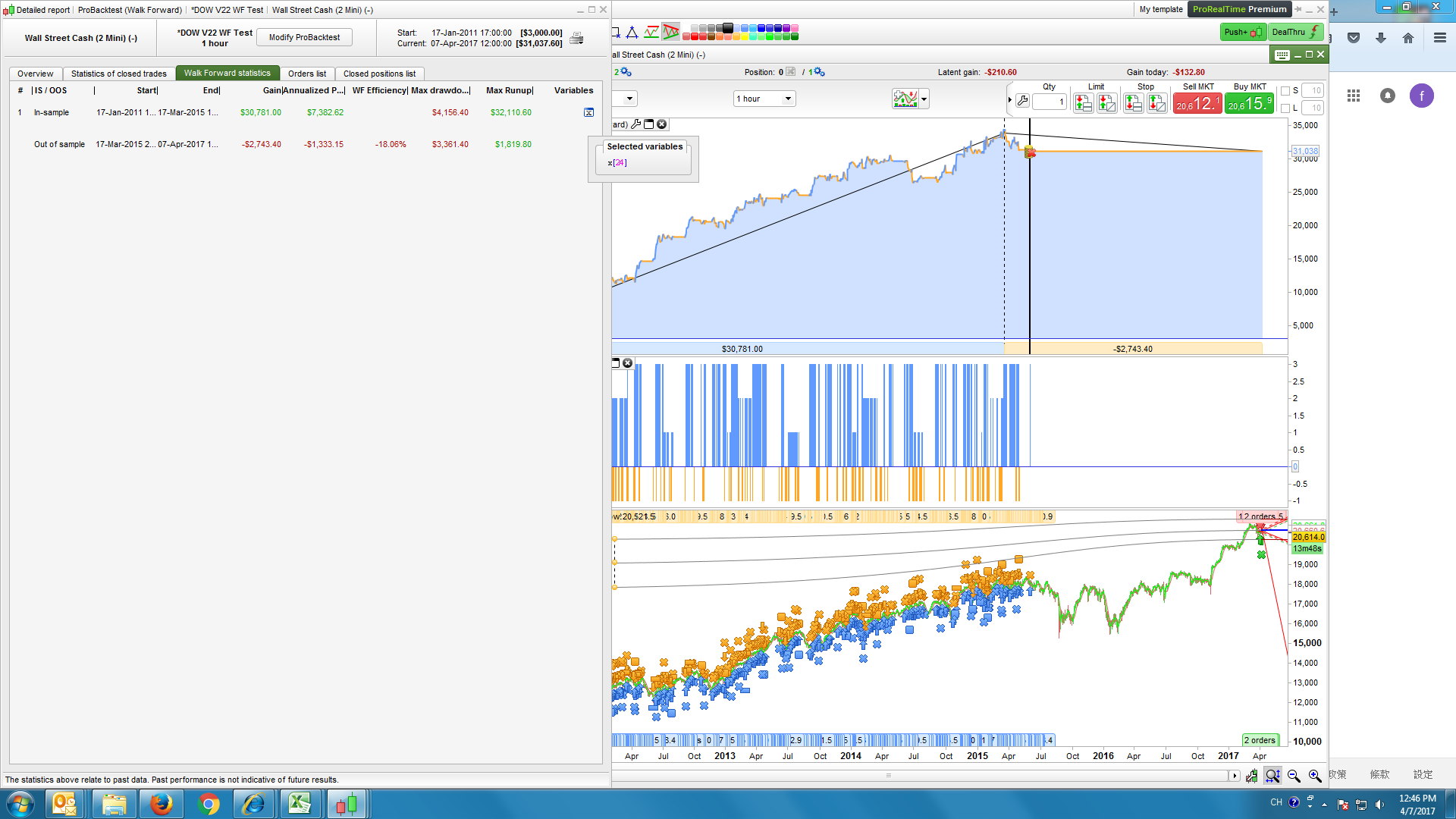Expand the indicator button dropdown arrow
Image resolution: width=1456 pixels, height=819 pixels.
coord(924,99)
